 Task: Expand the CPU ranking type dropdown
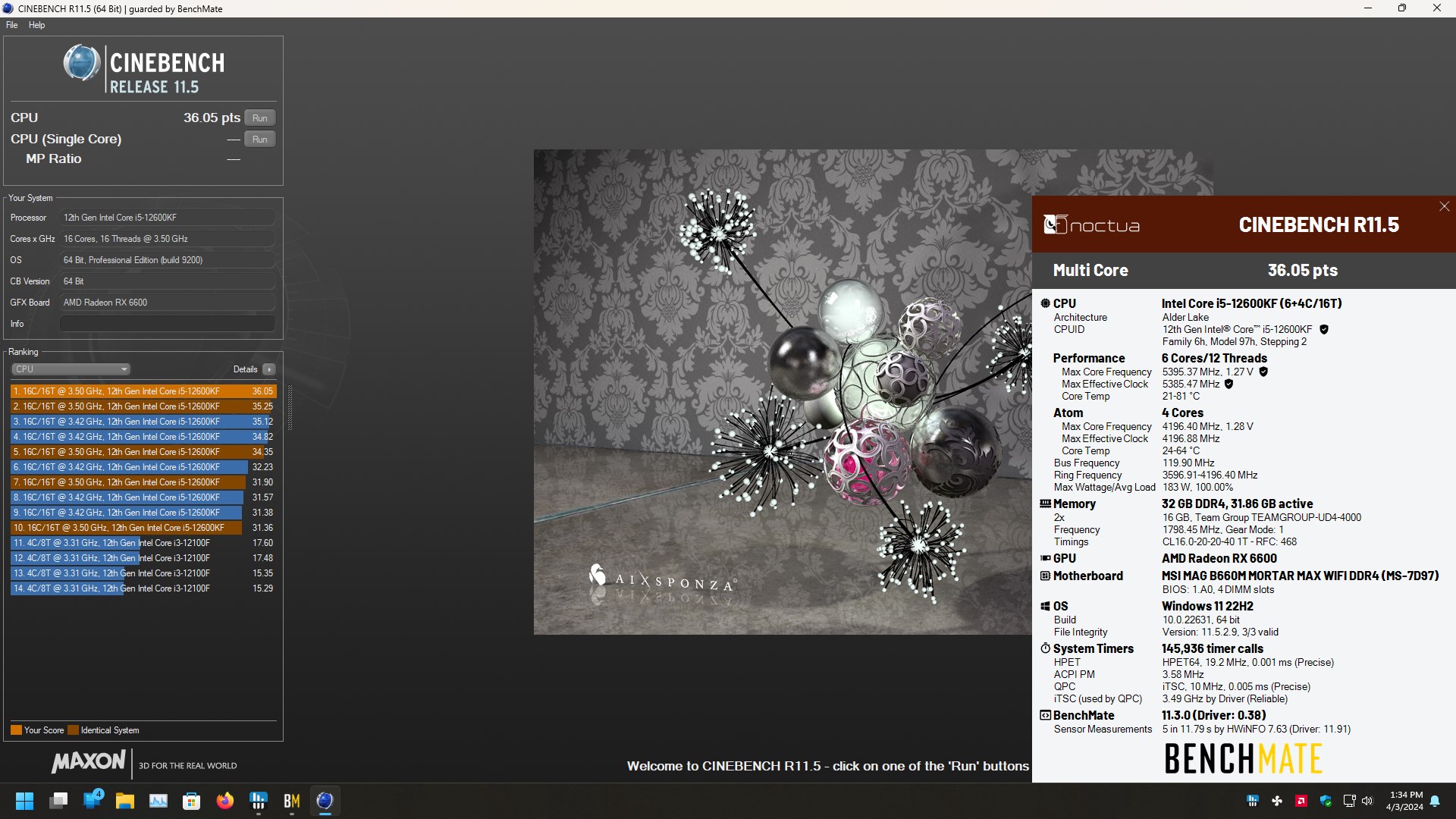(71, 369)
